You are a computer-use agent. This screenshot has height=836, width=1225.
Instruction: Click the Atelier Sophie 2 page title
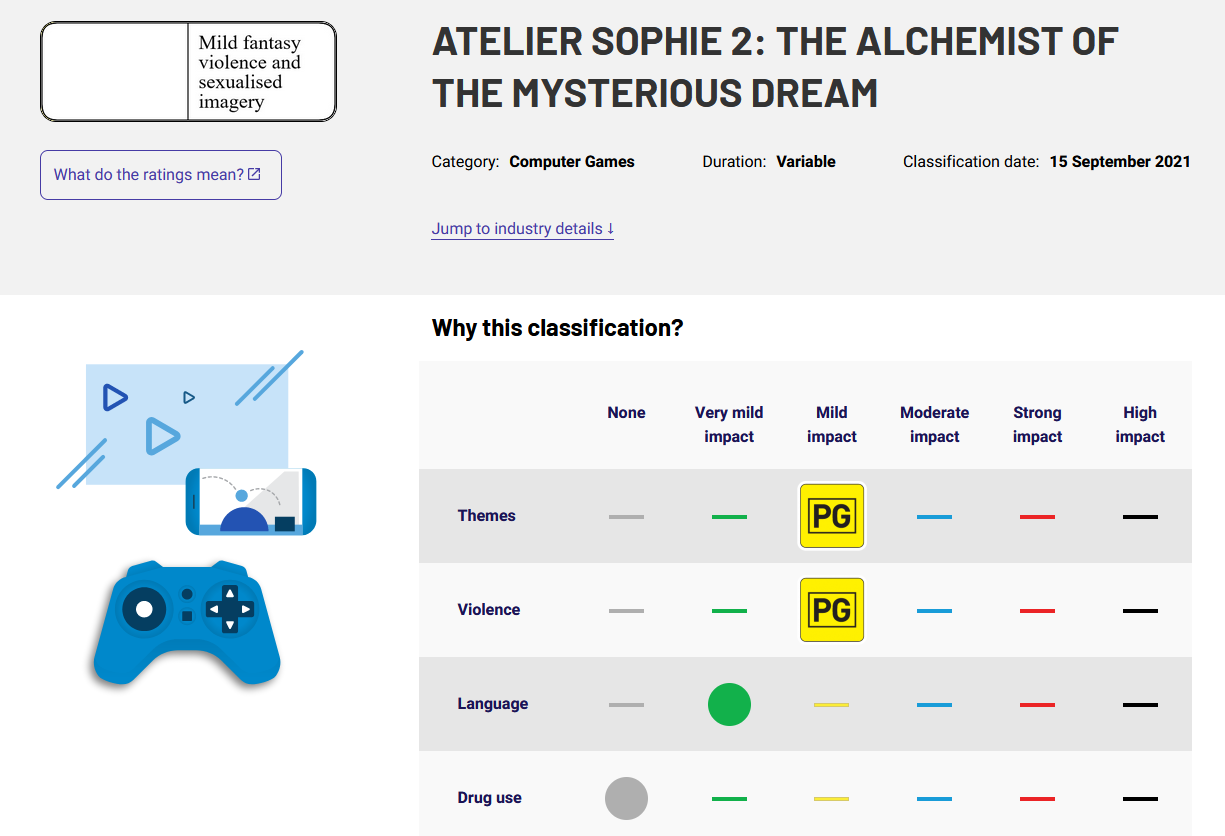[775, 67]
